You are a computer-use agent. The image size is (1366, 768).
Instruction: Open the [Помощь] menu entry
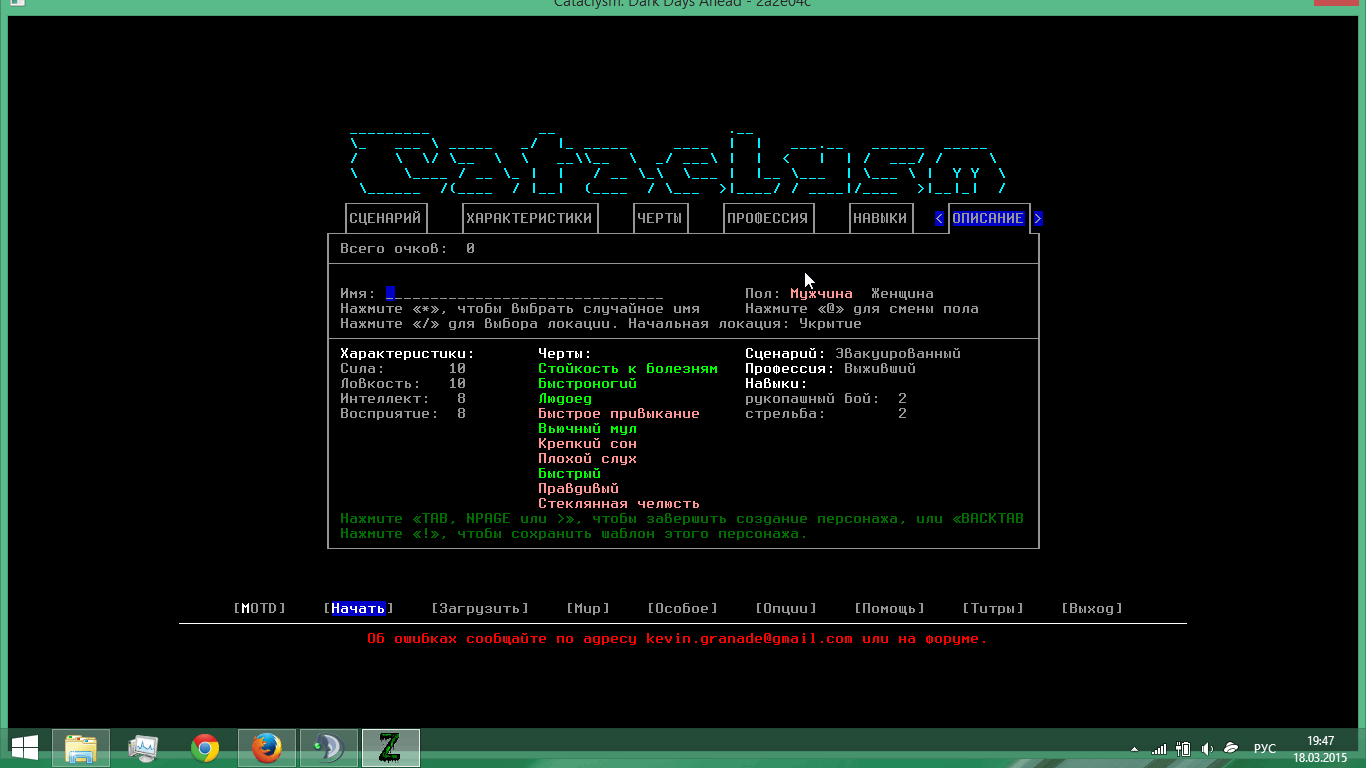[889, 608]
